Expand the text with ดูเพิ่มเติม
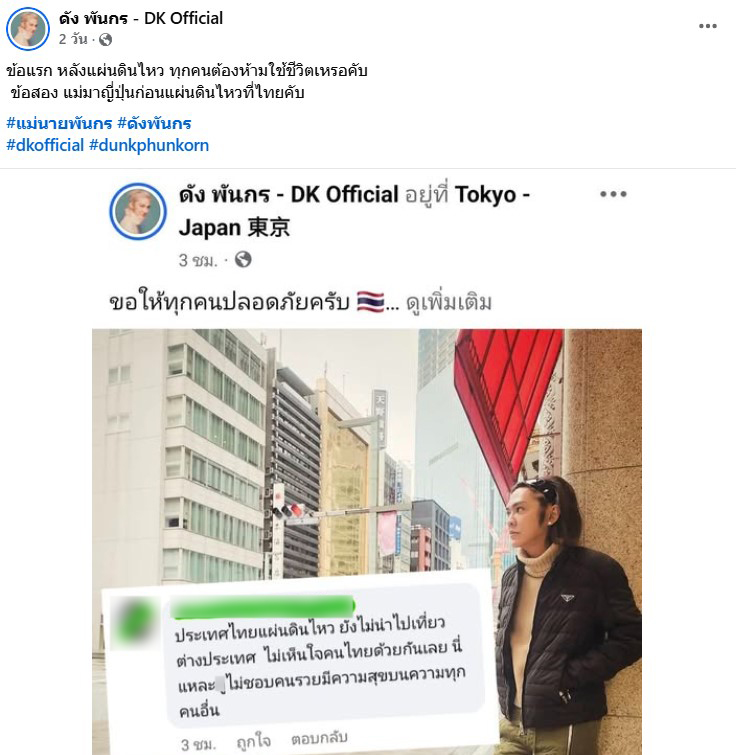Image resolution: width=736 pixels, height=755 pixels. tap(449, 303)
